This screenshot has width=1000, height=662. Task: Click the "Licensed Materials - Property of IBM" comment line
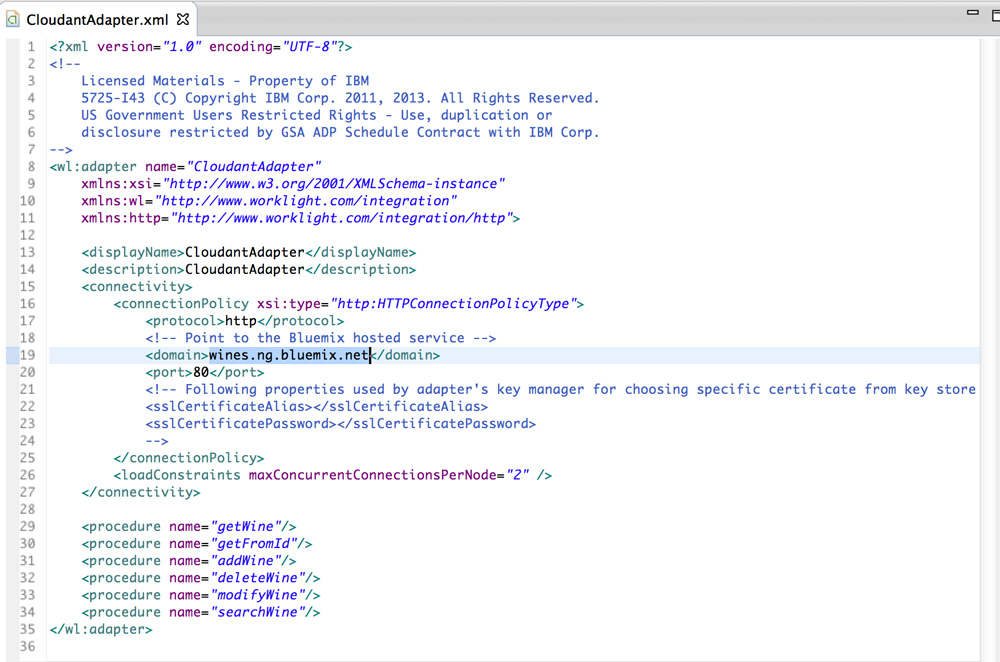(x=225, y=81)
